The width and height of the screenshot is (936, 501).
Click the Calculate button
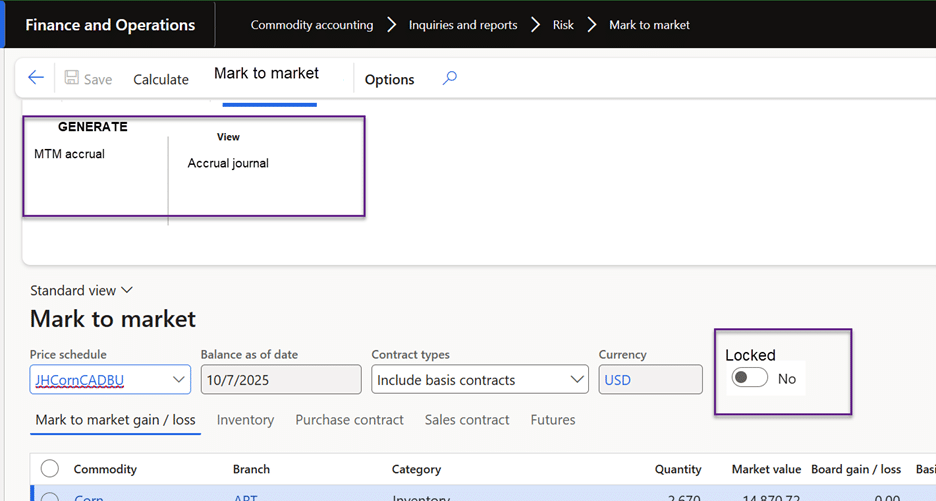(x=161, y=79)
